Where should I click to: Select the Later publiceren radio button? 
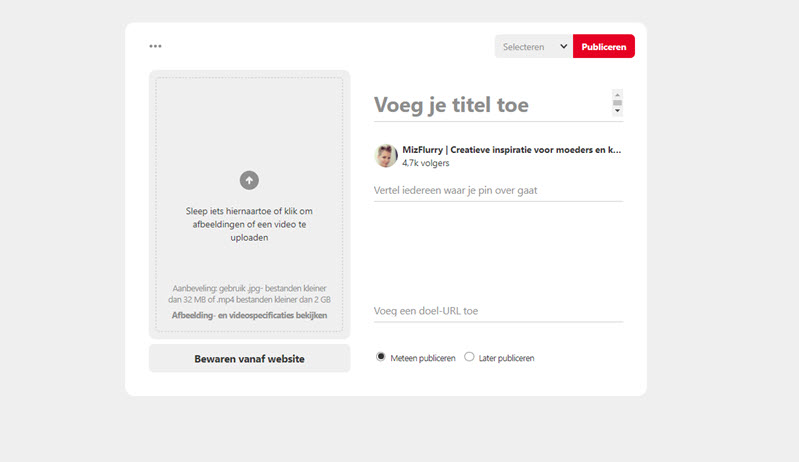(x=469, y=357)
